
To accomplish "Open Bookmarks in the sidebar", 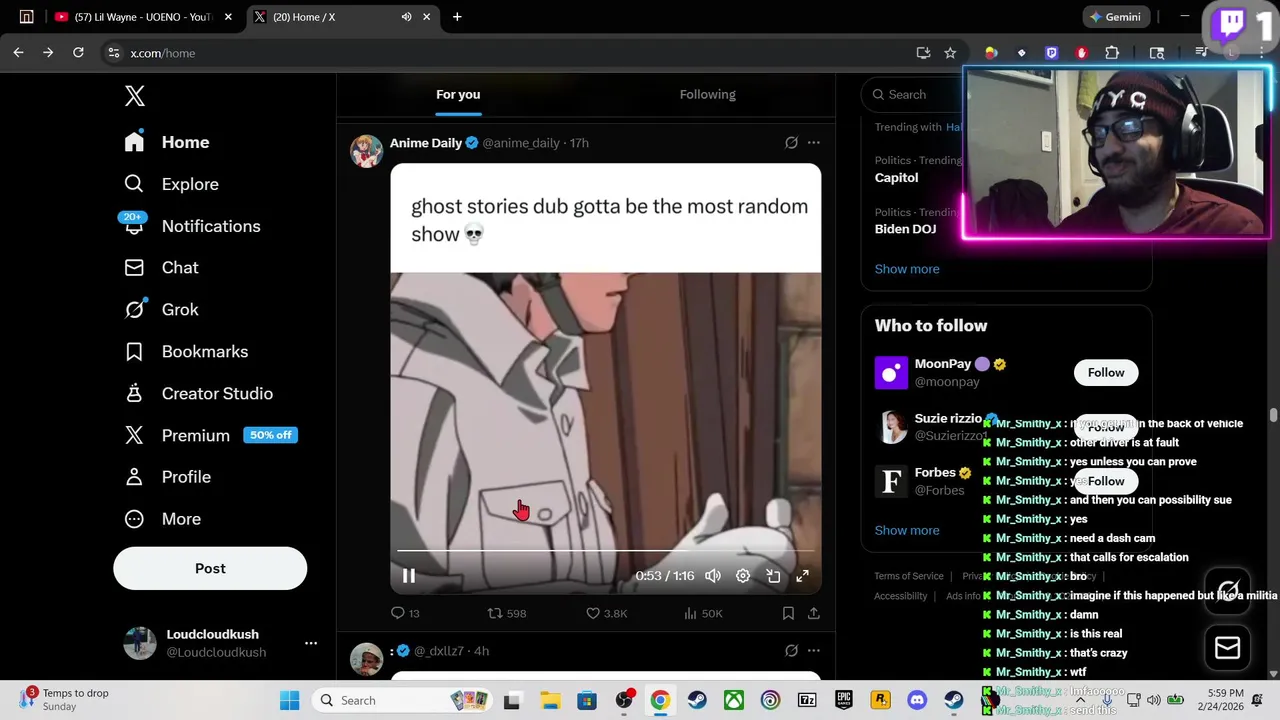I will tap(186, 352).
